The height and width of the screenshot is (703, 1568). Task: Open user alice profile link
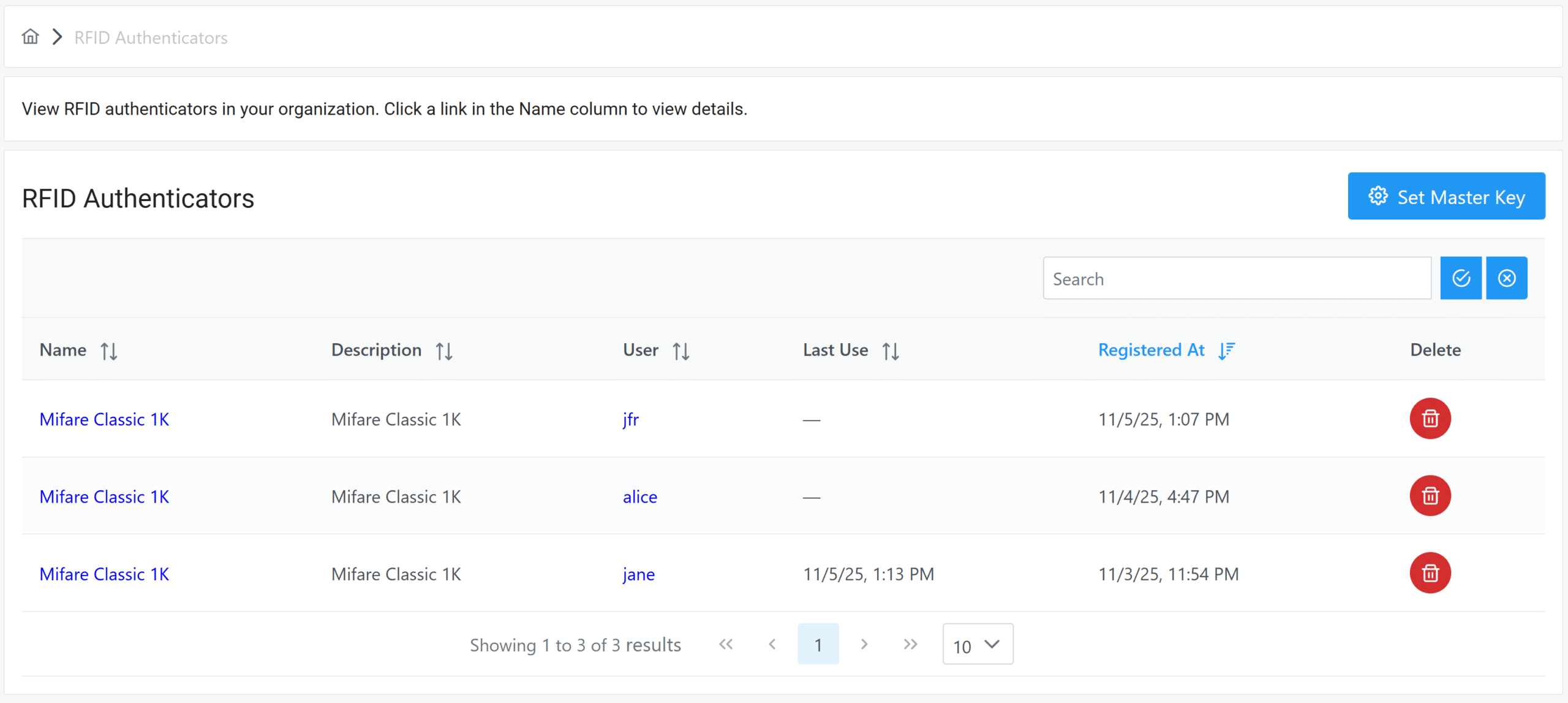point(639,496)
